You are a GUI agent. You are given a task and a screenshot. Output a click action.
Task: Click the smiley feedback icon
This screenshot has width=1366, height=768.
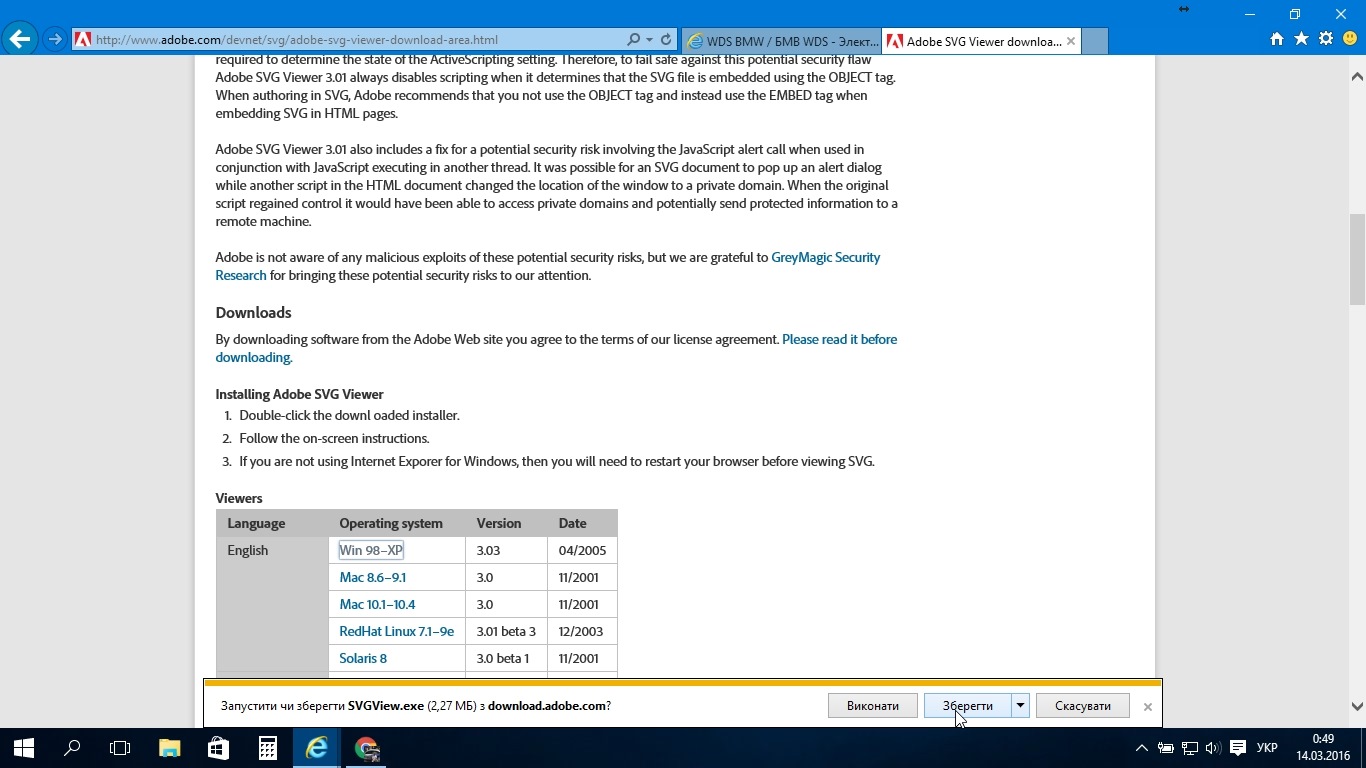(1350, 39)
